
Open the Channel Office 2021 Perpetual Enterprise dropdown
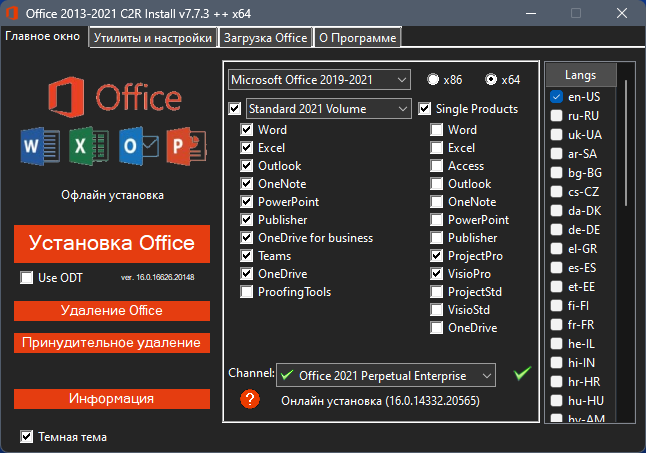coord(386,375)
